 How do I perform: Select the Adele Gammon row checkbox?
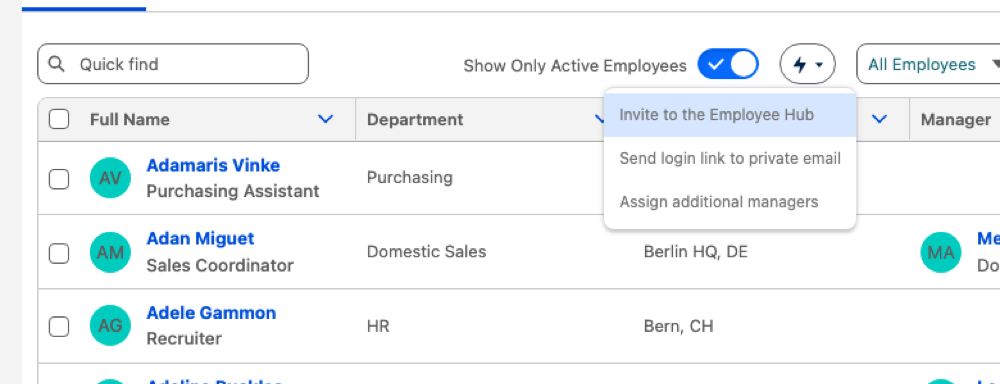[x=59, y=327]
